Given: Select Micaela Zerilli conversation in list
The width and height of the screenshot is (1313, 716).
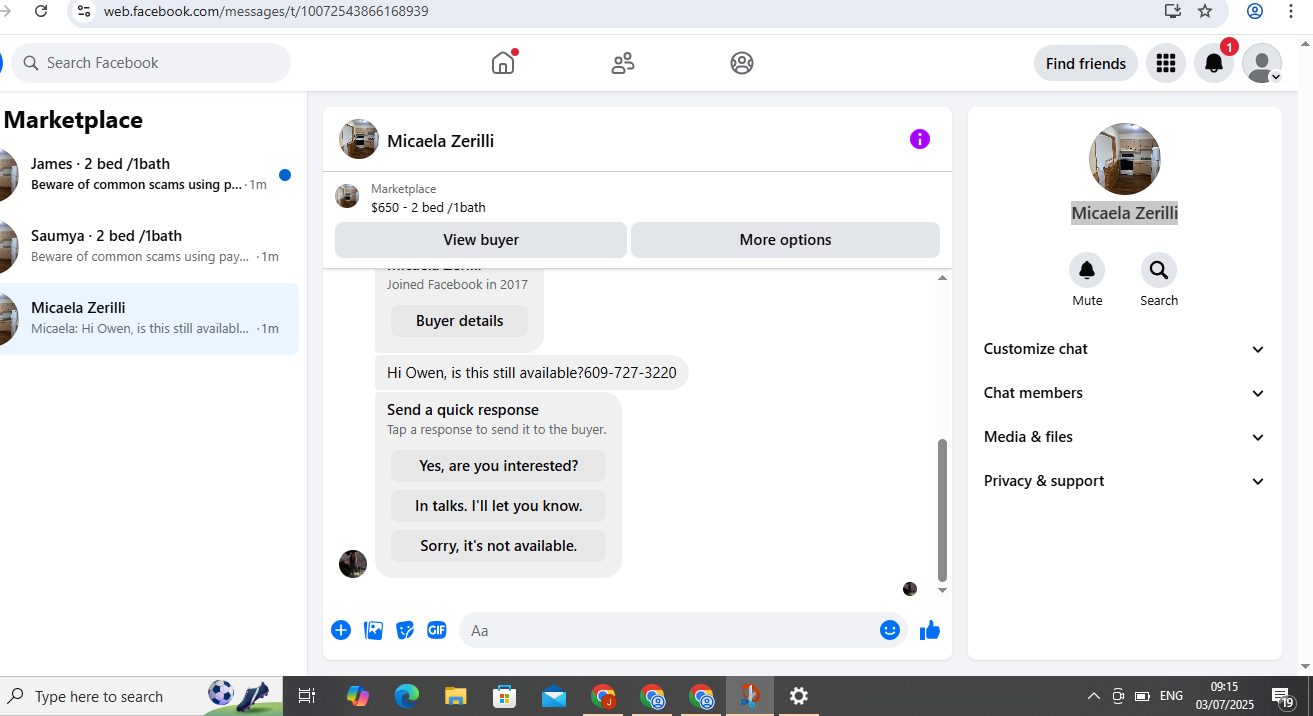Looking at the screenshot, I should click(x=149, y=319).
